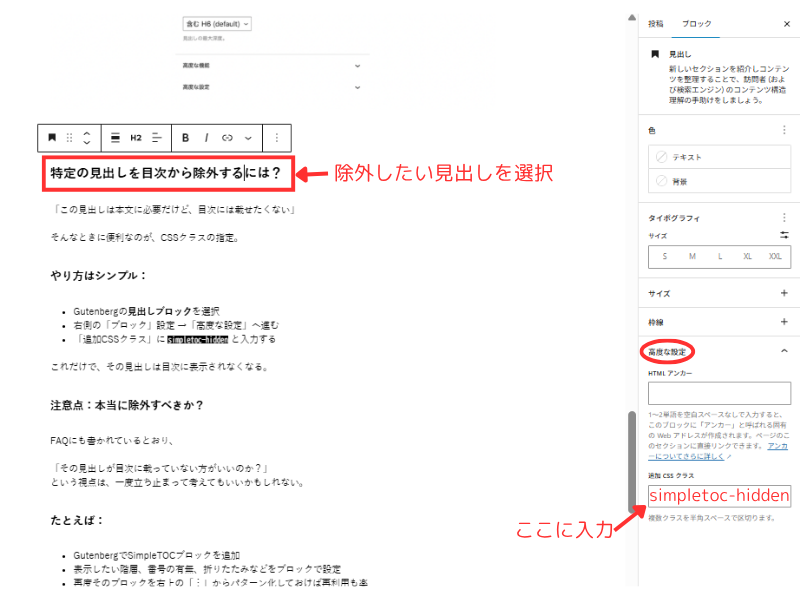The height and width of the screenshot is (600, 800).
Task: Click the heading やり方はシンプル：
Action: [x=99, y=276]
